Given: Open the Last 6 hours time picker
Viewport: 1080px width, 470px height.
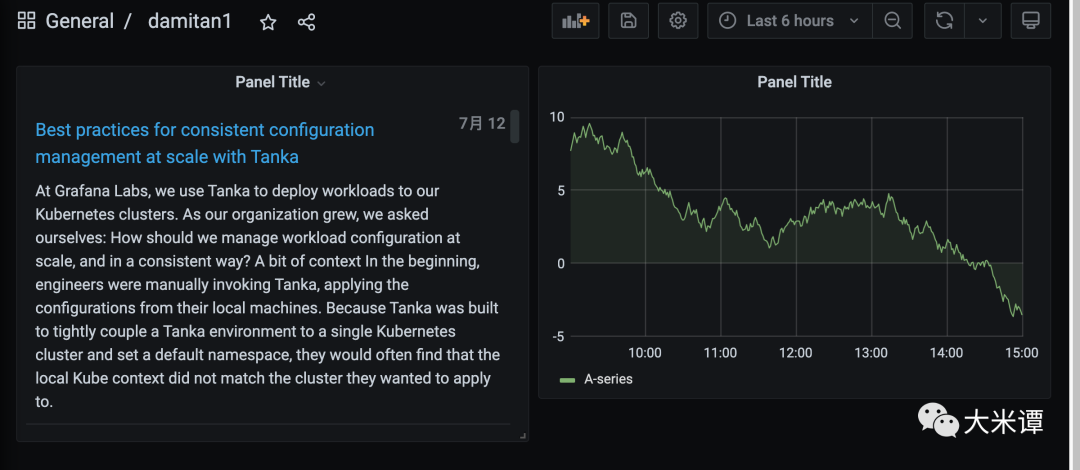Looking at the screenshot, I should (789, 21).
